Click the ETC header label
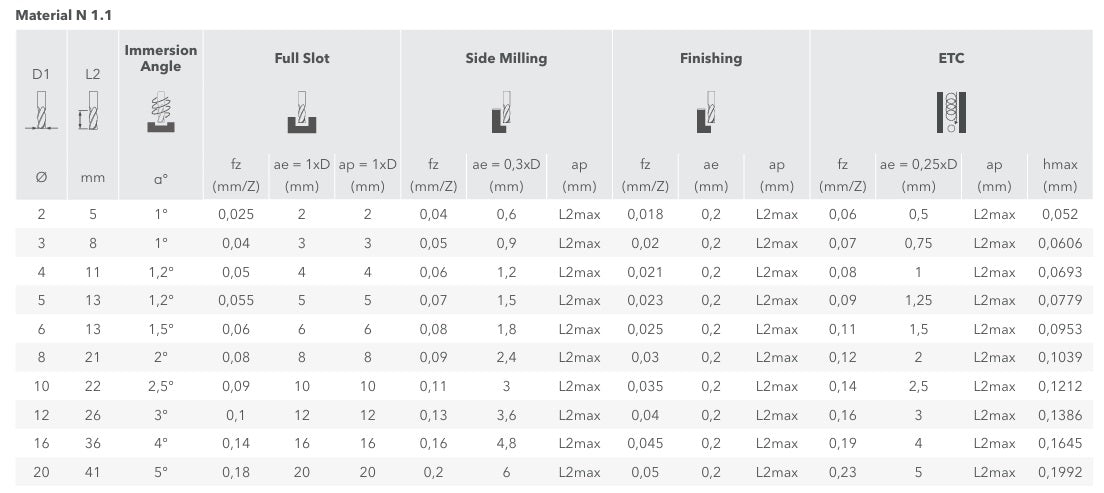The width and height of the screenshot is (1104, 493). coord(951,58)
